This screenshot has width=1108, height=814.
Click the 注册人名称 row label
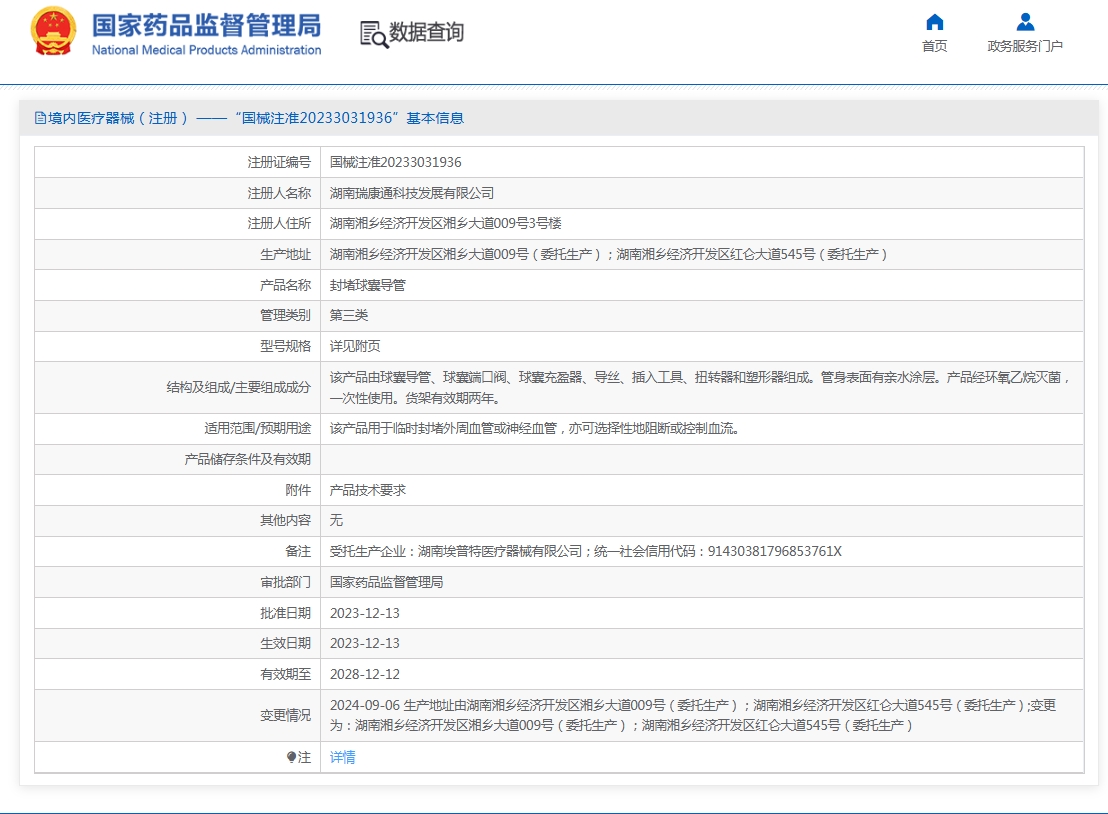279,193
